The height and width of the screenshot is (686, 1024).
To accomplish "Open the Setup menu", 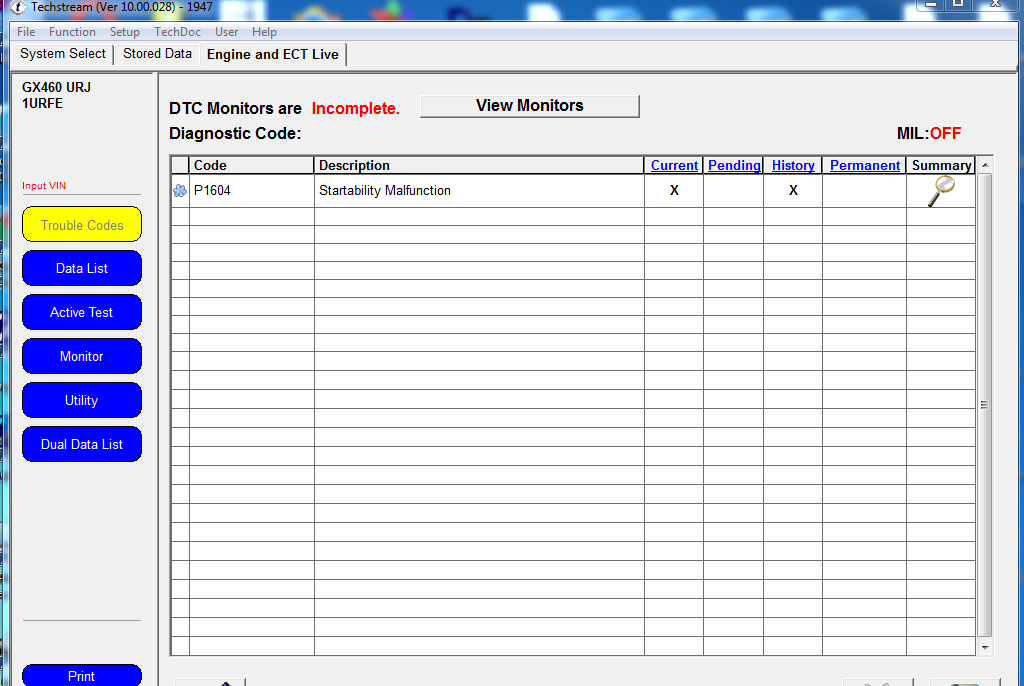I will click(x=124, y=32).
